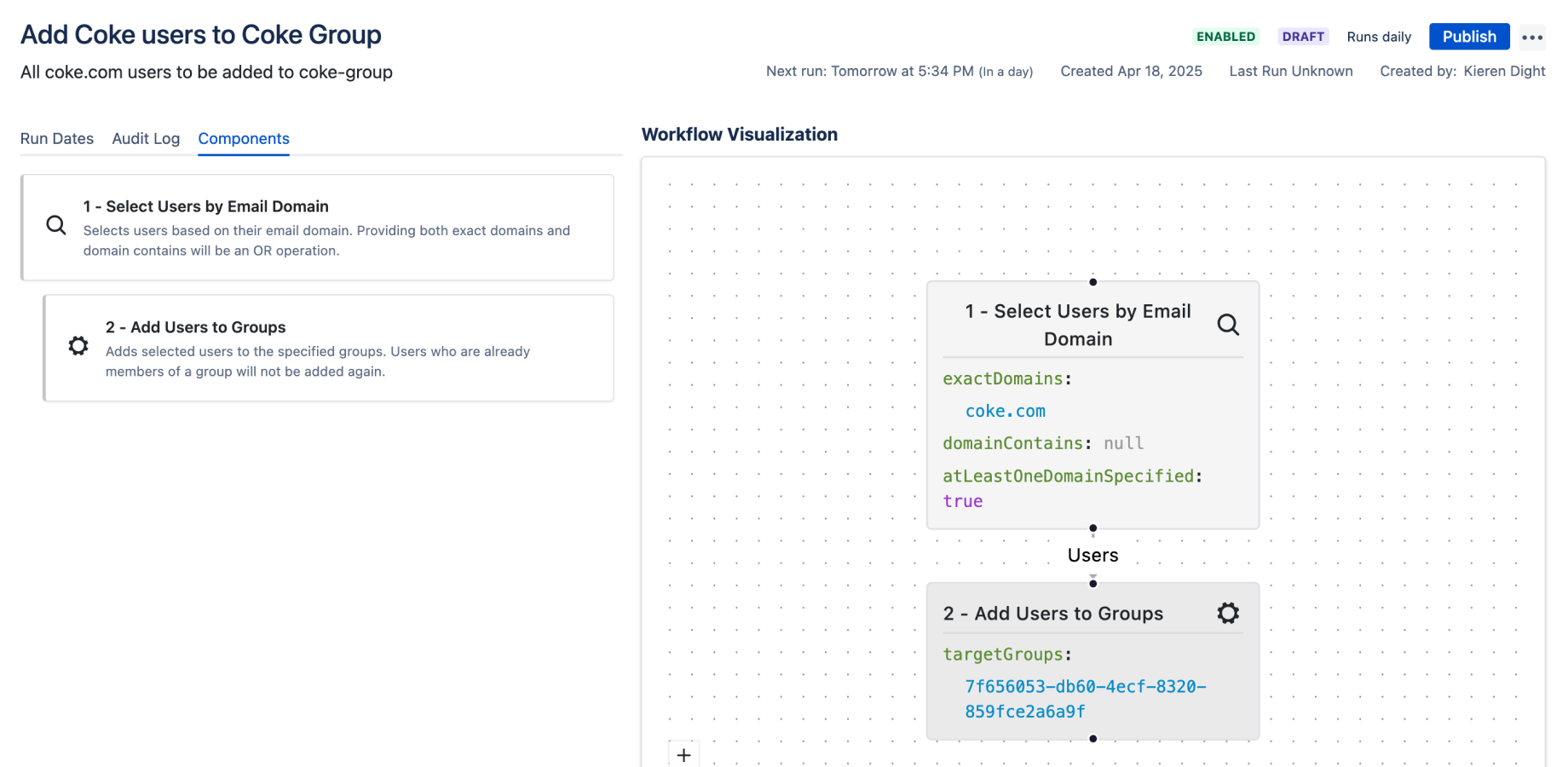Click the search icon in component 1 card
This screenshot has height=767, width=1568.
(56, 225)
